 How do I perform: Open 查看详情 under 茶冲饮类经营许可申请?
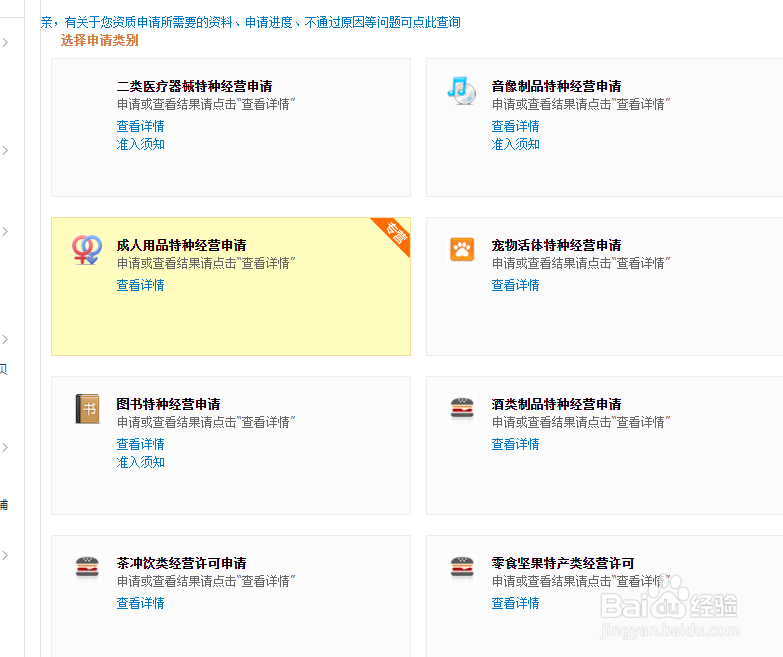click(x=140, y=603)
